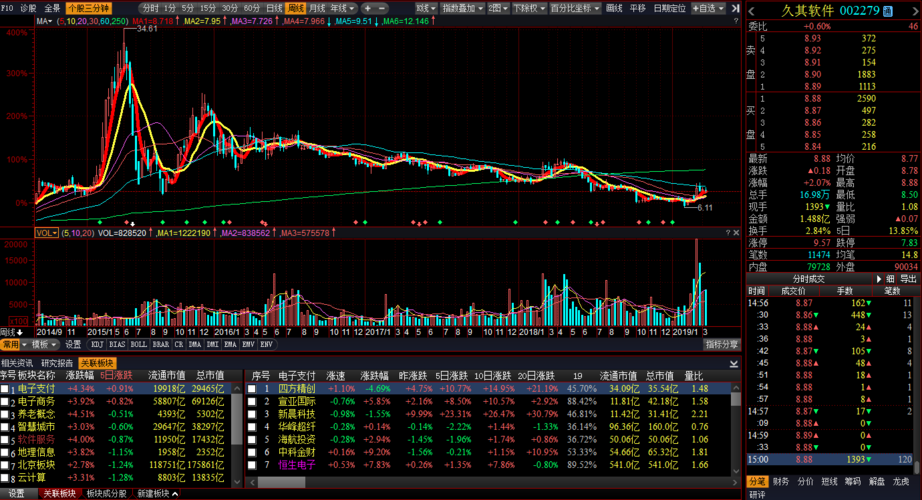
Task: Open the 板块成分股 bottom tab
Action: 106,494
